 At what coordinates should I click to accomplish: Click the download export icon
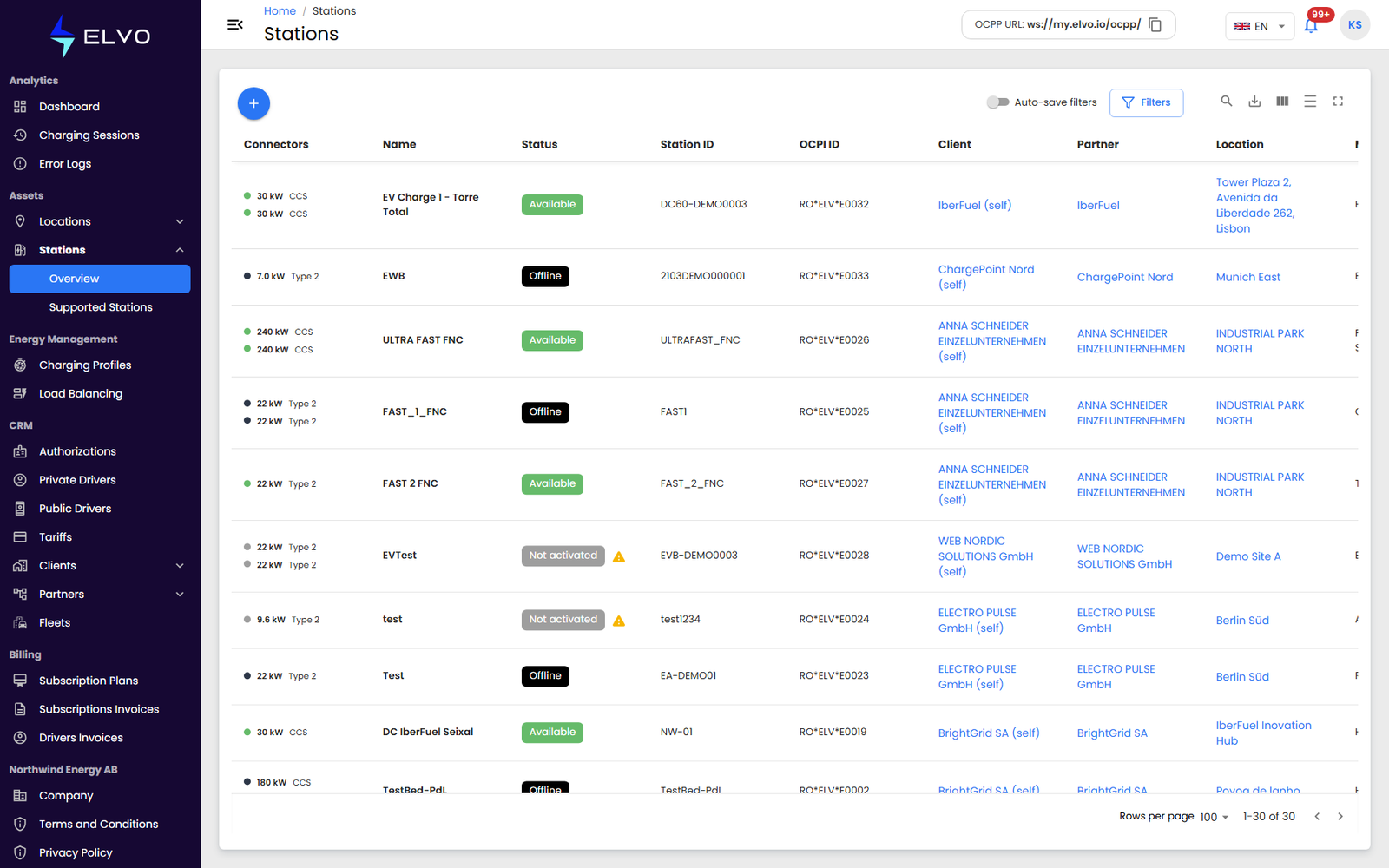pyautogui.click(x=1254, y=102)
